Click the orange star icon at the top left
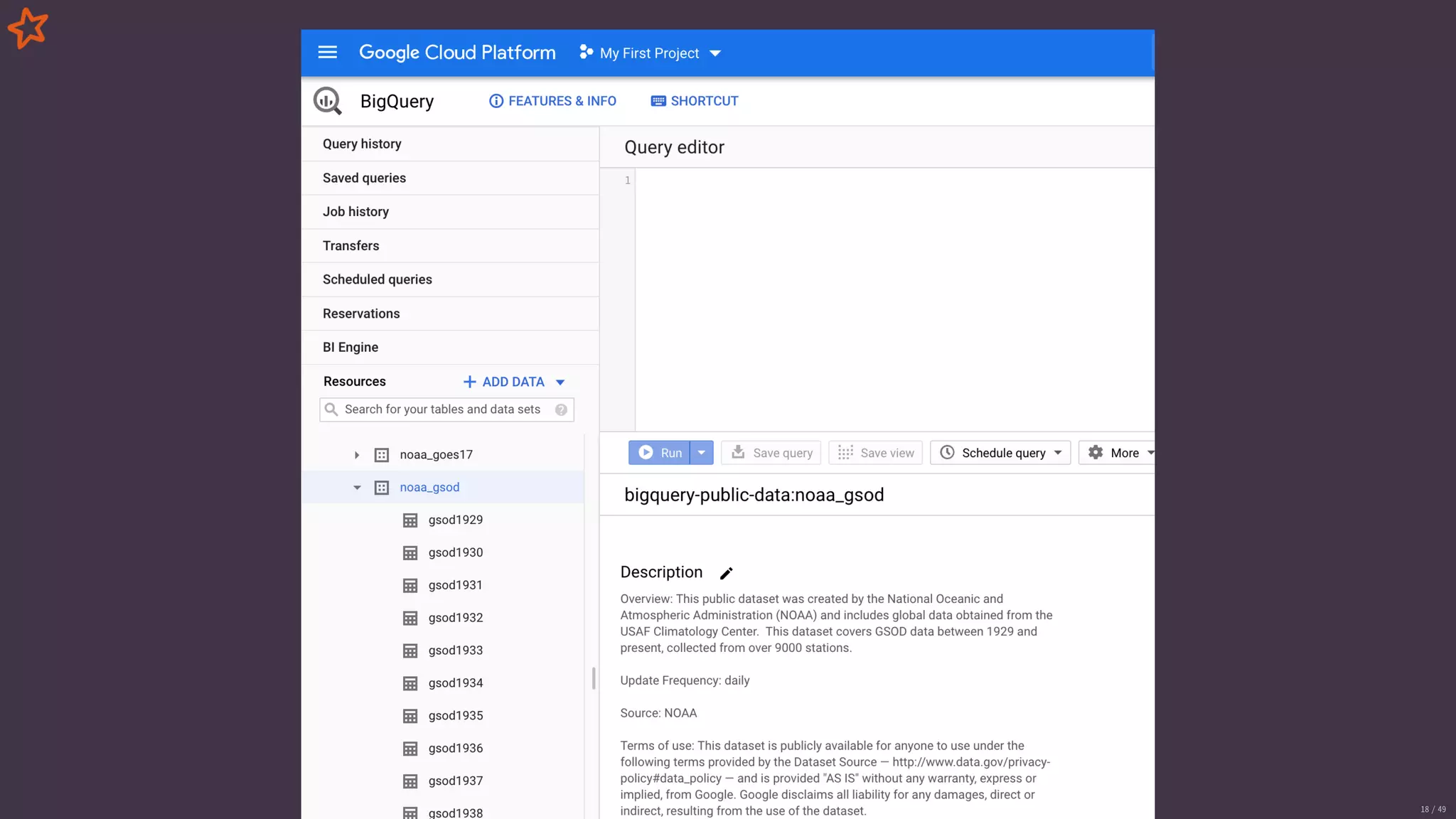 coord(28,28)
